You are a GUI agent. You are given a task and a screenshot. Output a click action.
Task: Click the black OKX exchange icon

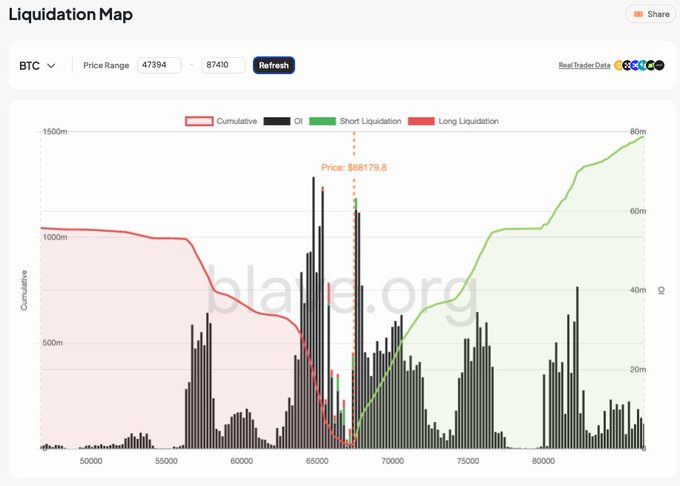point(627,65)
